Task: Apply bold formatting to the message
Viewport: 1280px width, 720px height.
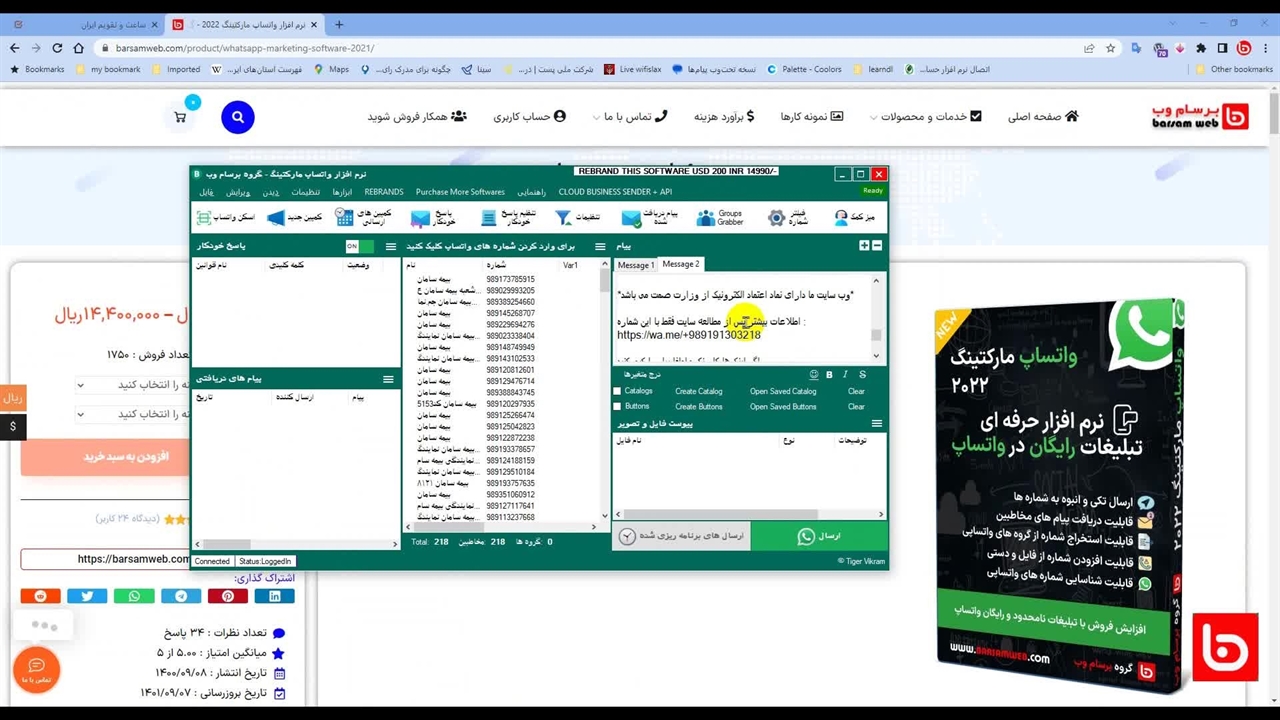Action: (x=829, y=375)
